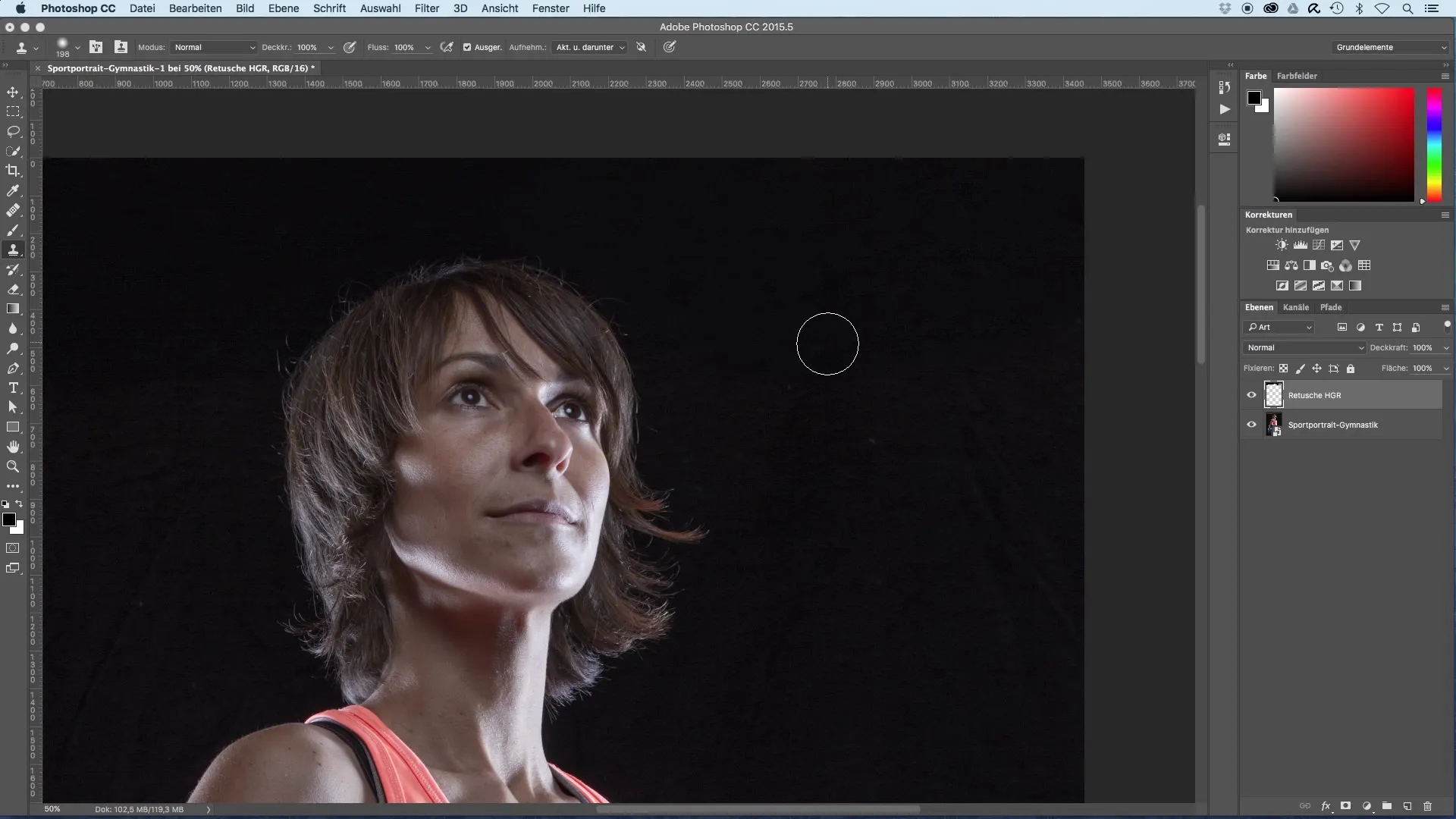Open the Filter menu
Screen dimensions: 1456x819
[426, 8]
